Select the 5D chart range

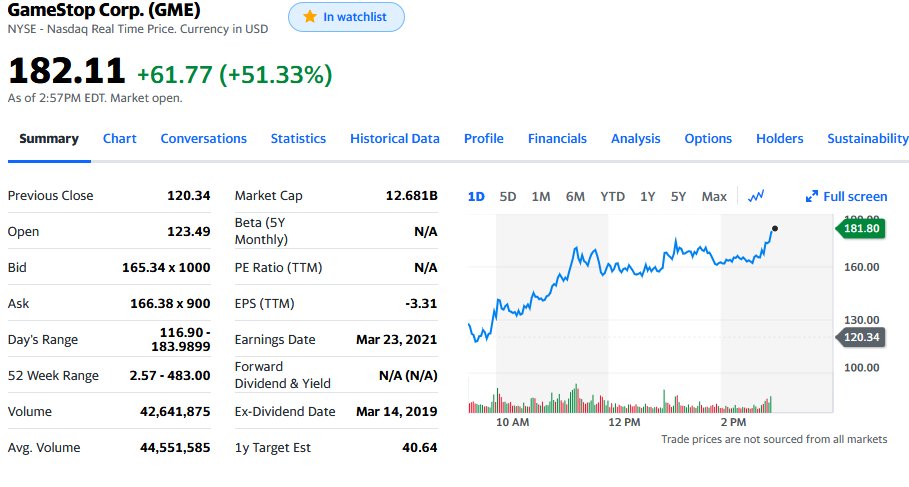508,197
